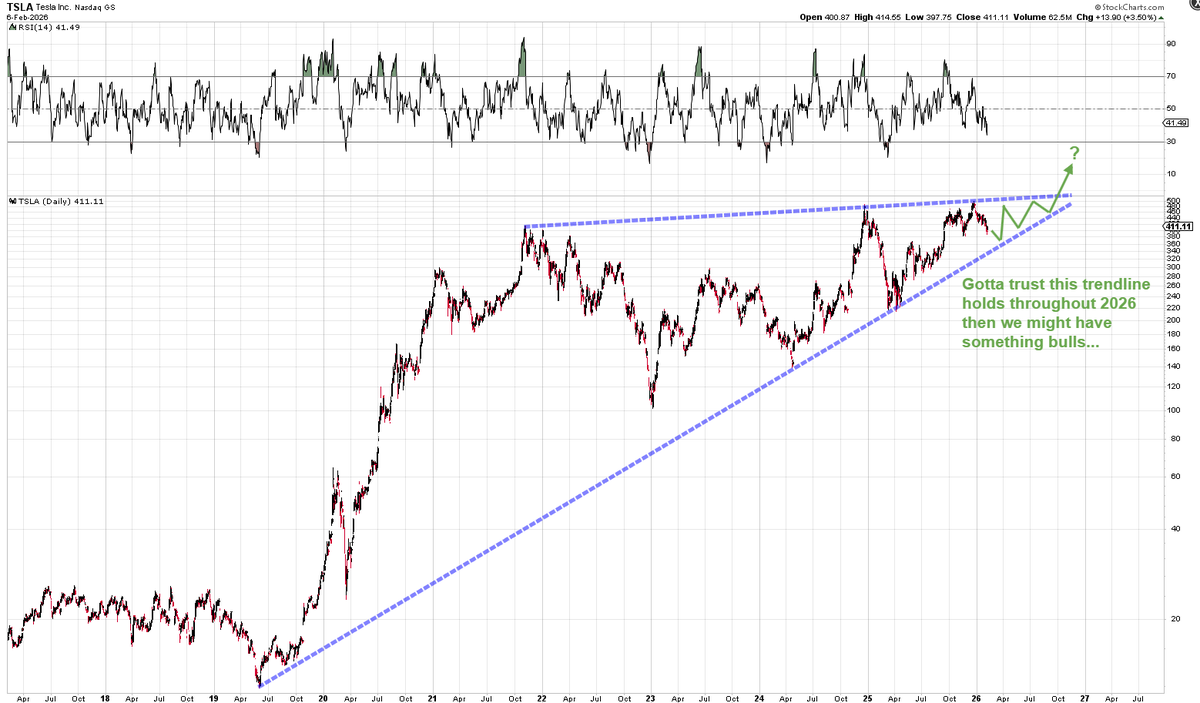Image resolution: width=1200 pixels, height=703 pixels.
Task: Click the year 27 time-axis label
Action: click(x=1085, y=697)
